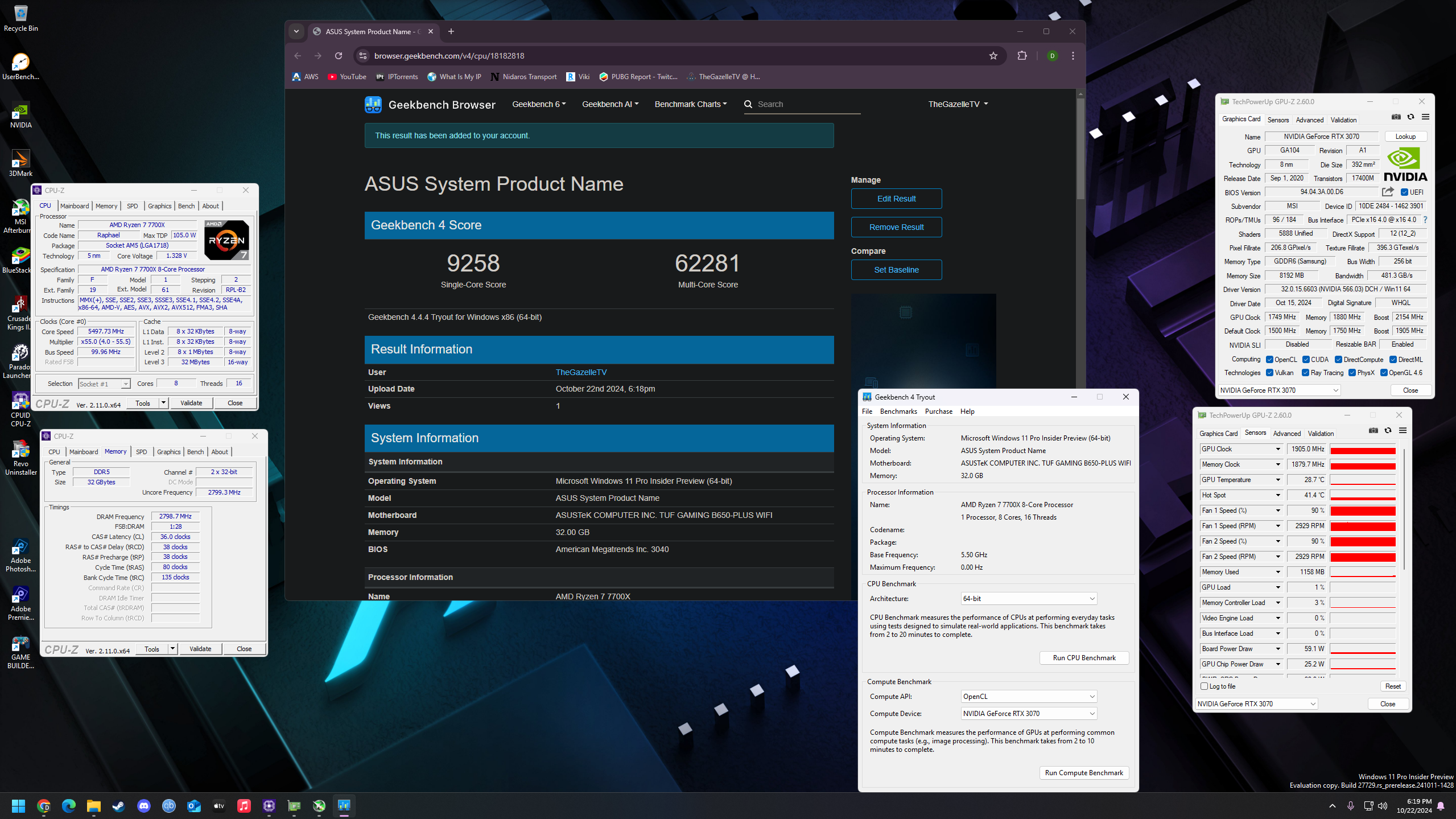1456x819 pixels.
Task: Toggle the DirectCompute checkbox in GPU-Z
Action: pyautogui.click(x=1338, y=360)
